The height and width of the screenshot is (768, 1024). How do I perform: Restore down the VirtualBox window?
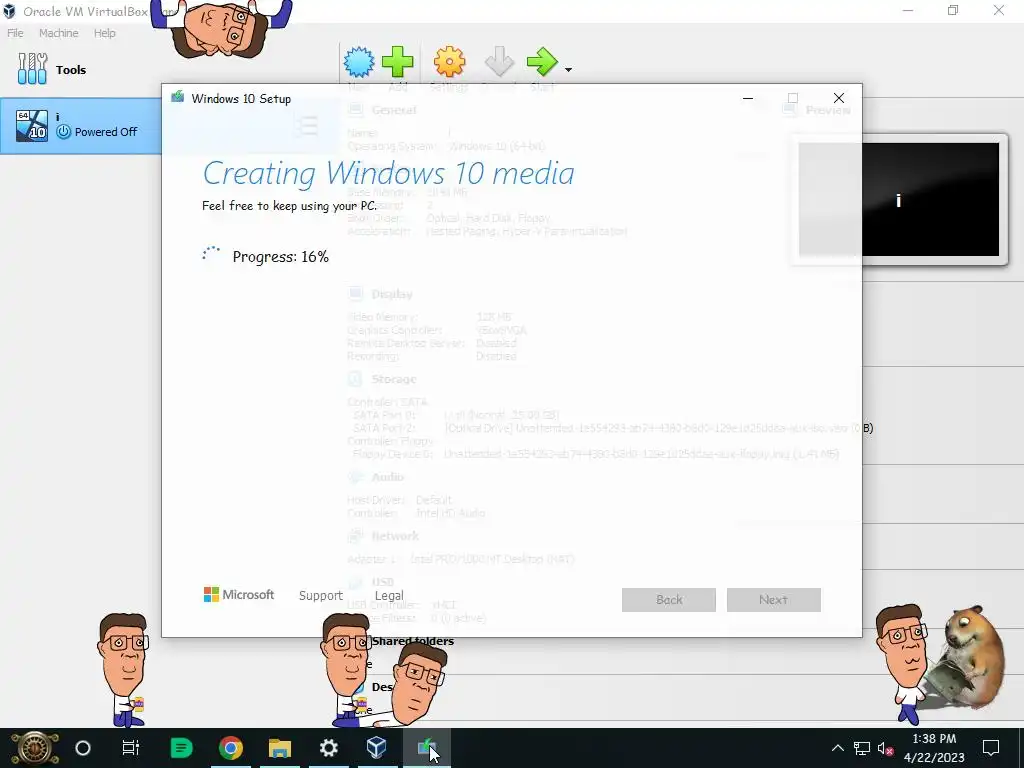tap(953, 10)
